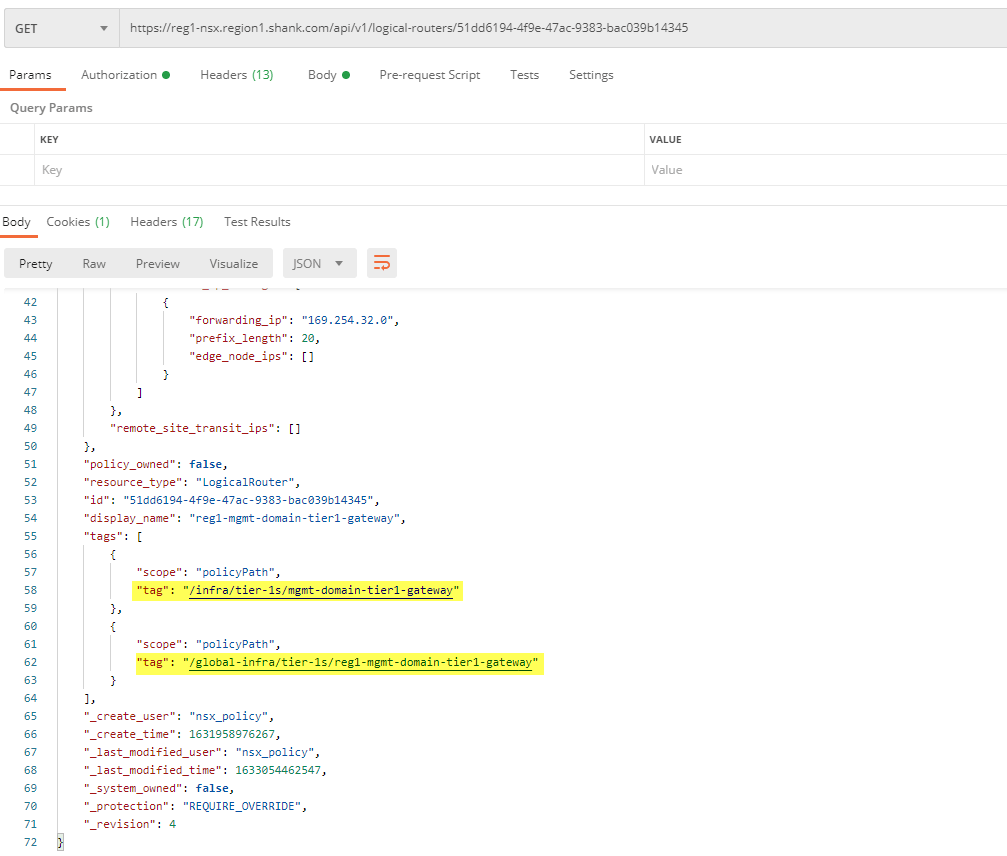Click the KEY column header

[49, 139]
